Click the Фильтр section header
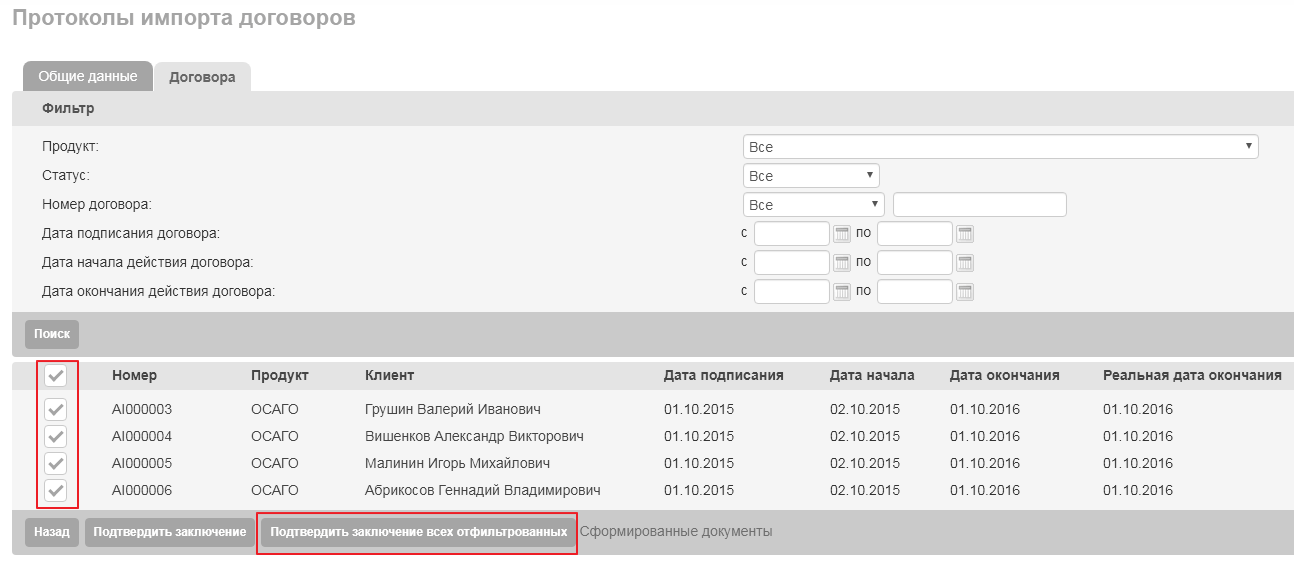The height and width of the screenshot is (561, 1294). 68,107
